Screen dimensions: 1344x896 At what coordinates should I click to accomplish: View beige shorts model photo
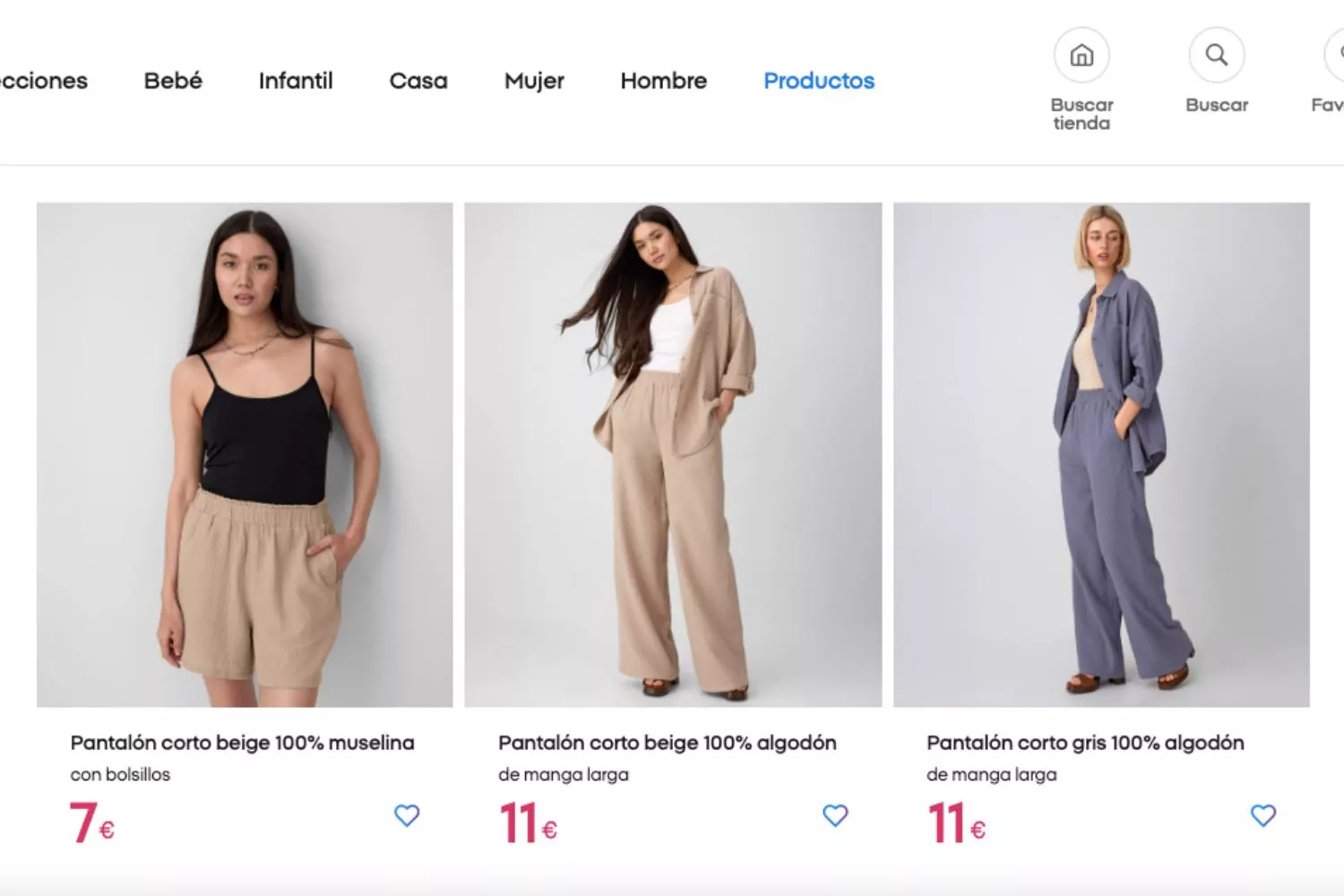[245, 454]
